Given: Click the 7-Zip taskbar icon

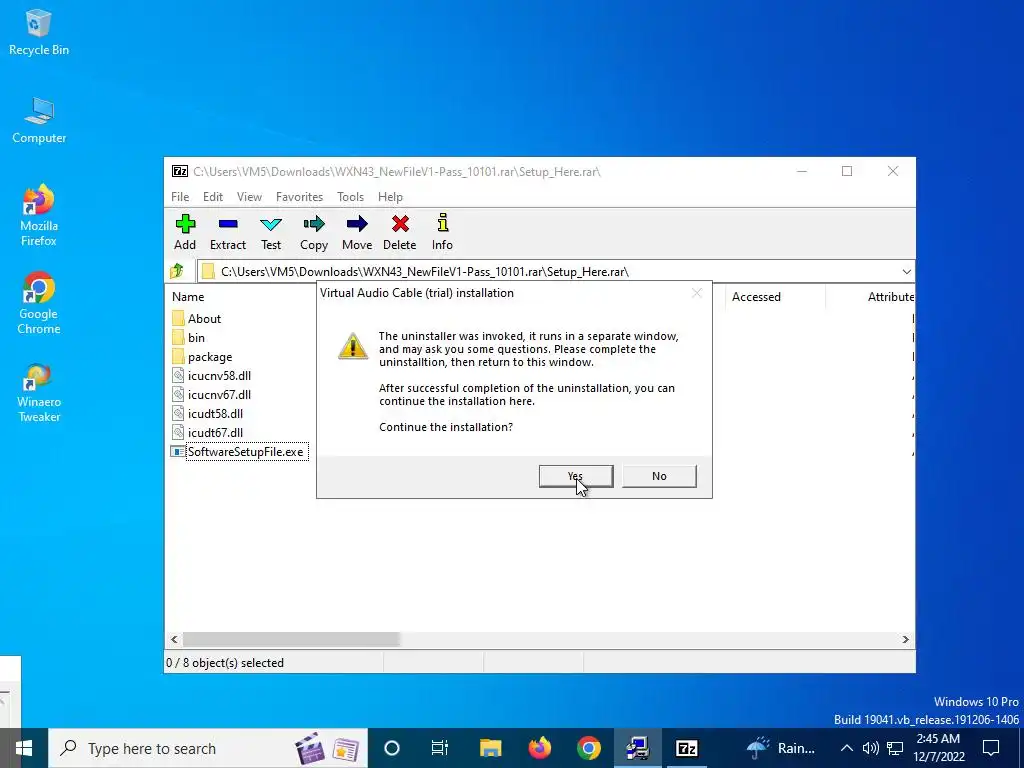Looking at the screenshot, I should click(686, 748).
